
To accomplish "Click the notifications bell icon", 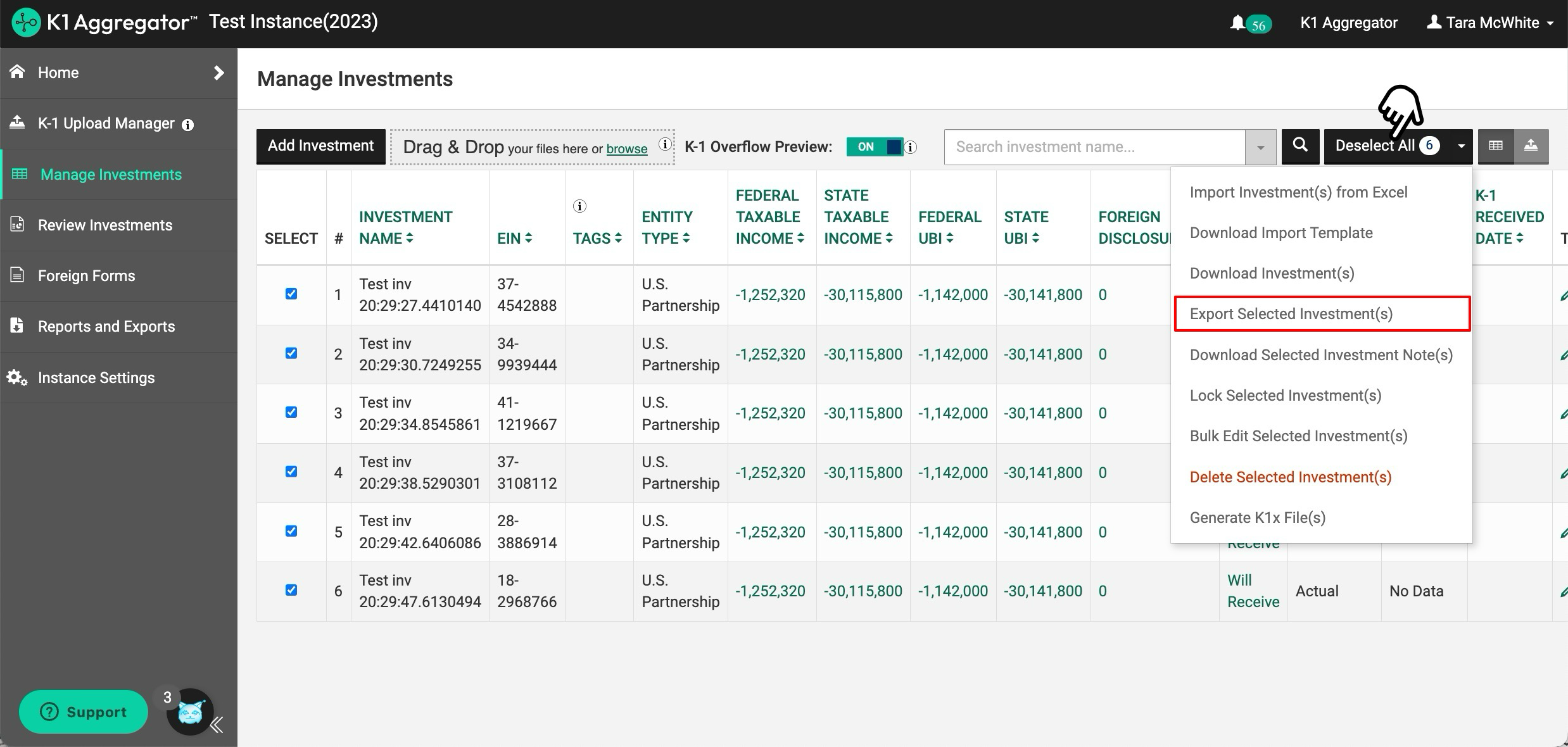I will [x=1237, y=23].
